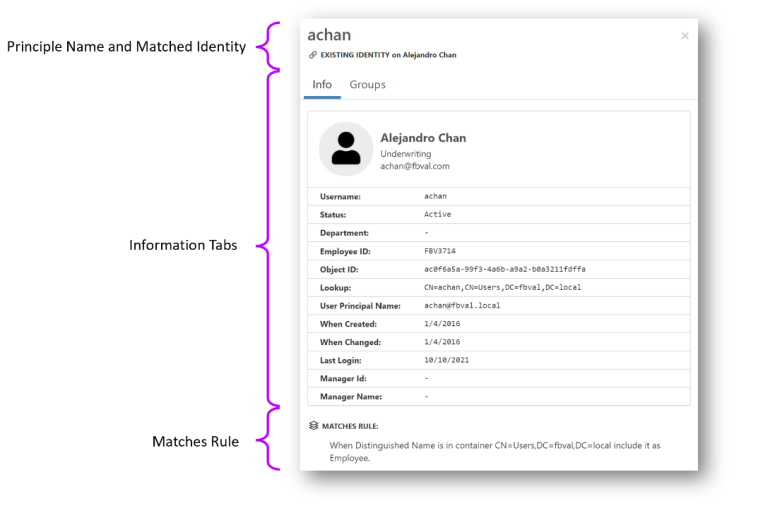Screen dimensions: 758x520
Task: Click the Status value Active
Action: [x=438, y=215]
